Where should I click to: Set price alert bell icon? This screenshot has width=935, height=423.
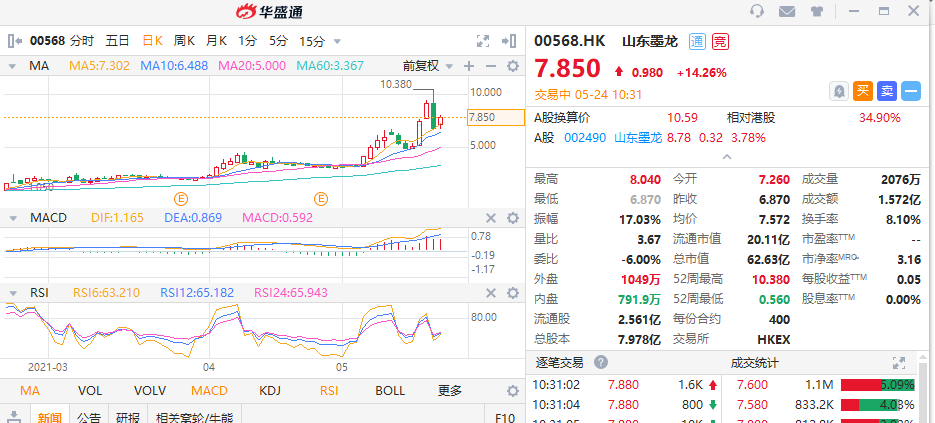(x=839, y=91)
